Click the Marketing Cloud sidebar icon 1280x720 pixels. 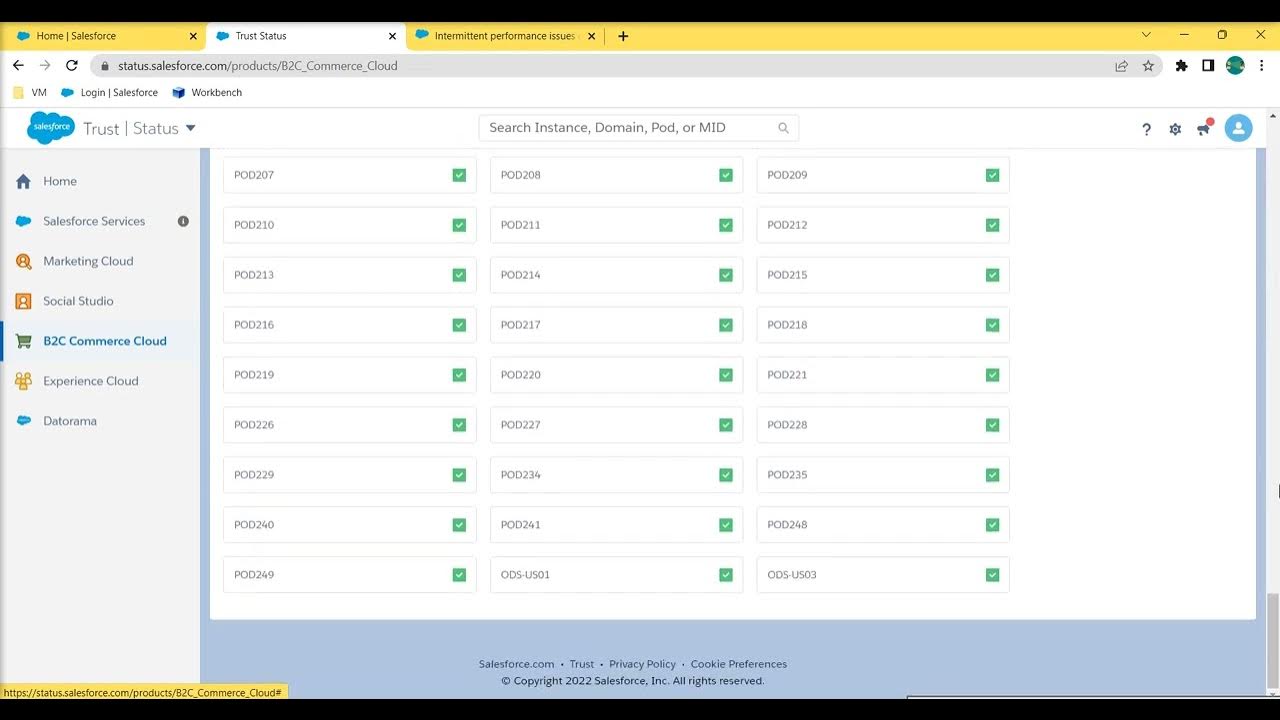click(23, 261)
